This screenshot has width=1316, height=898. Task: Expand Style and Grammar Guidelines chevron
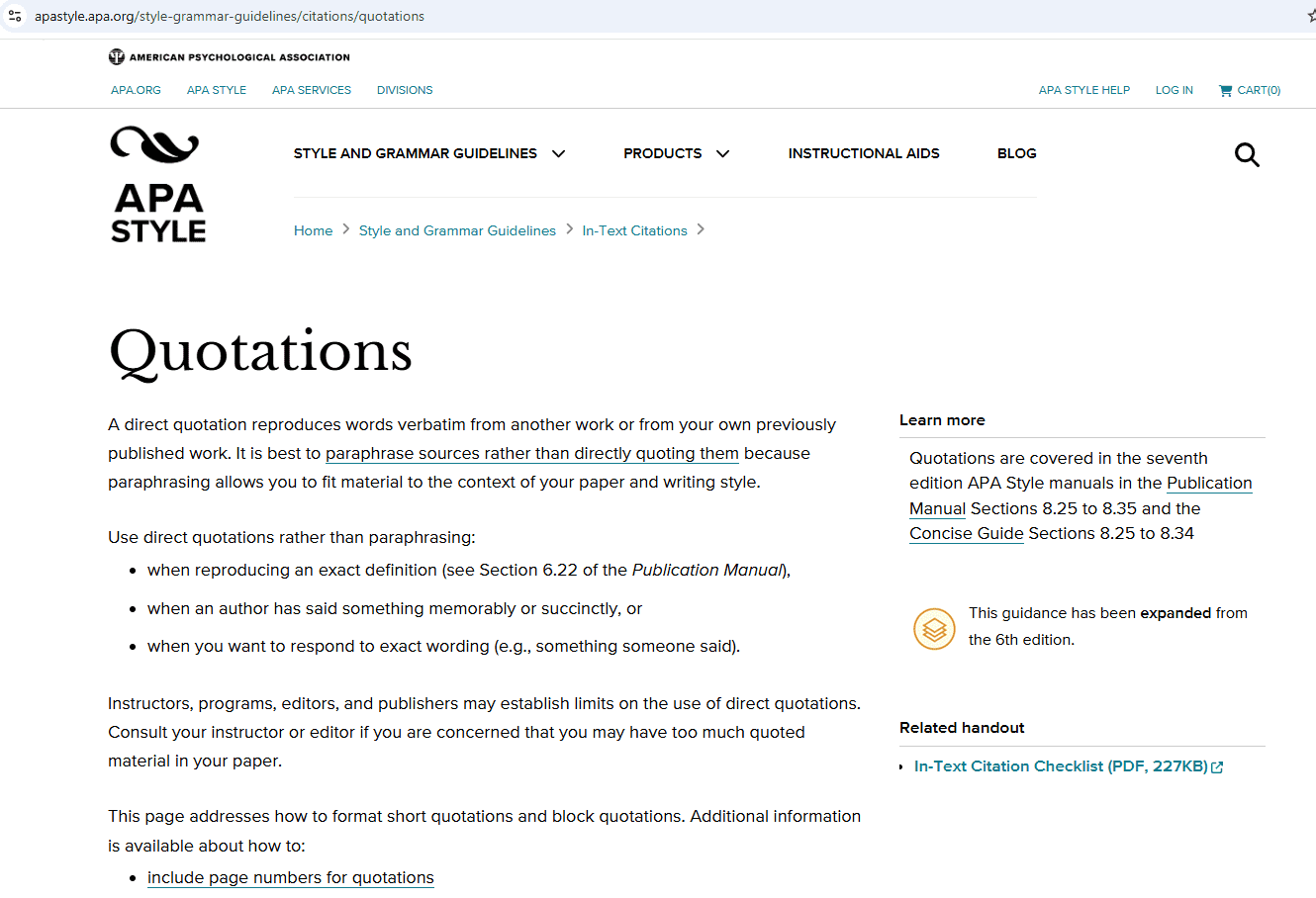click(x=559, y=153)
